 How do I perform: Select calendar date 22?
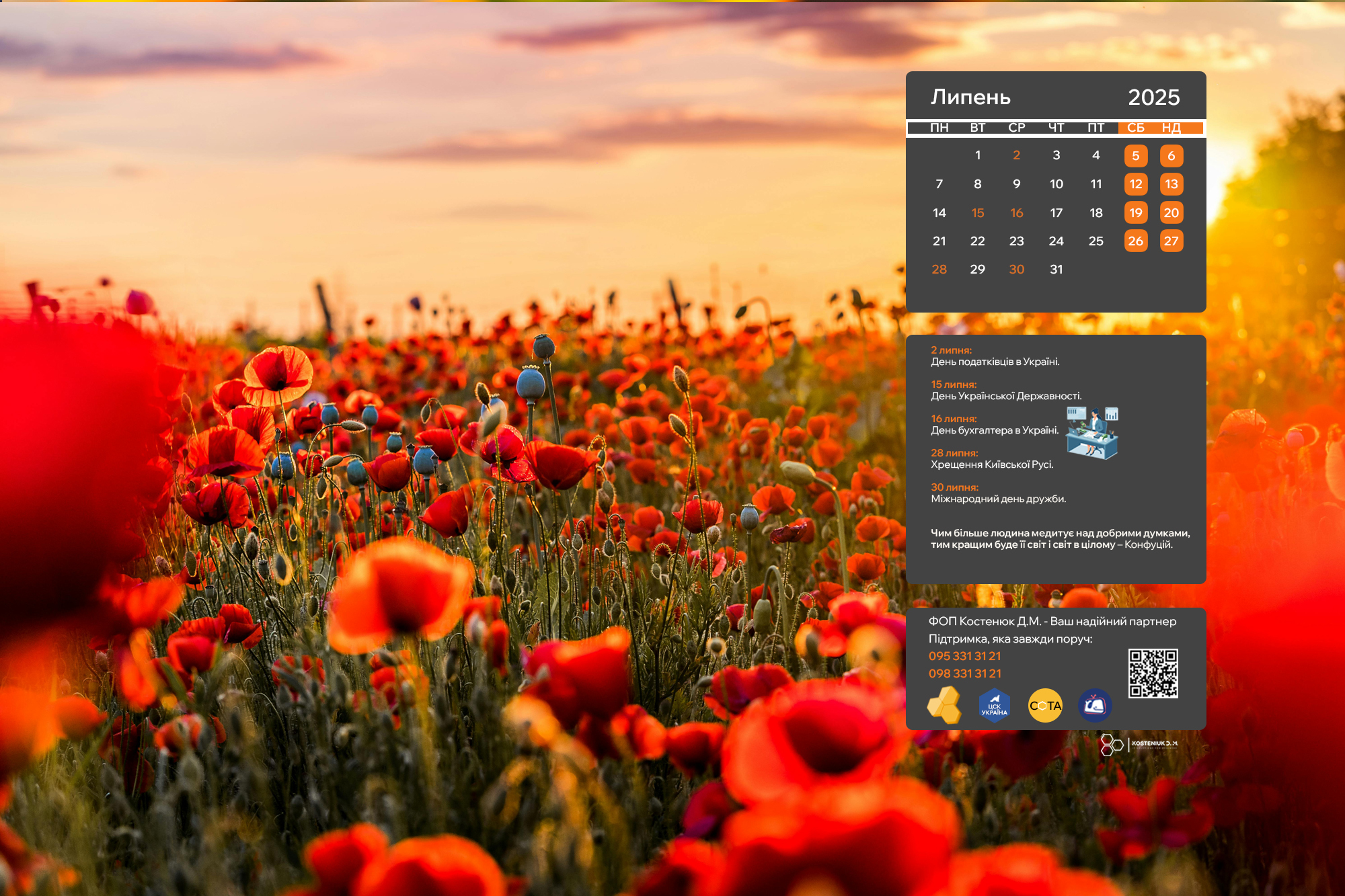[x=978, y=241]
